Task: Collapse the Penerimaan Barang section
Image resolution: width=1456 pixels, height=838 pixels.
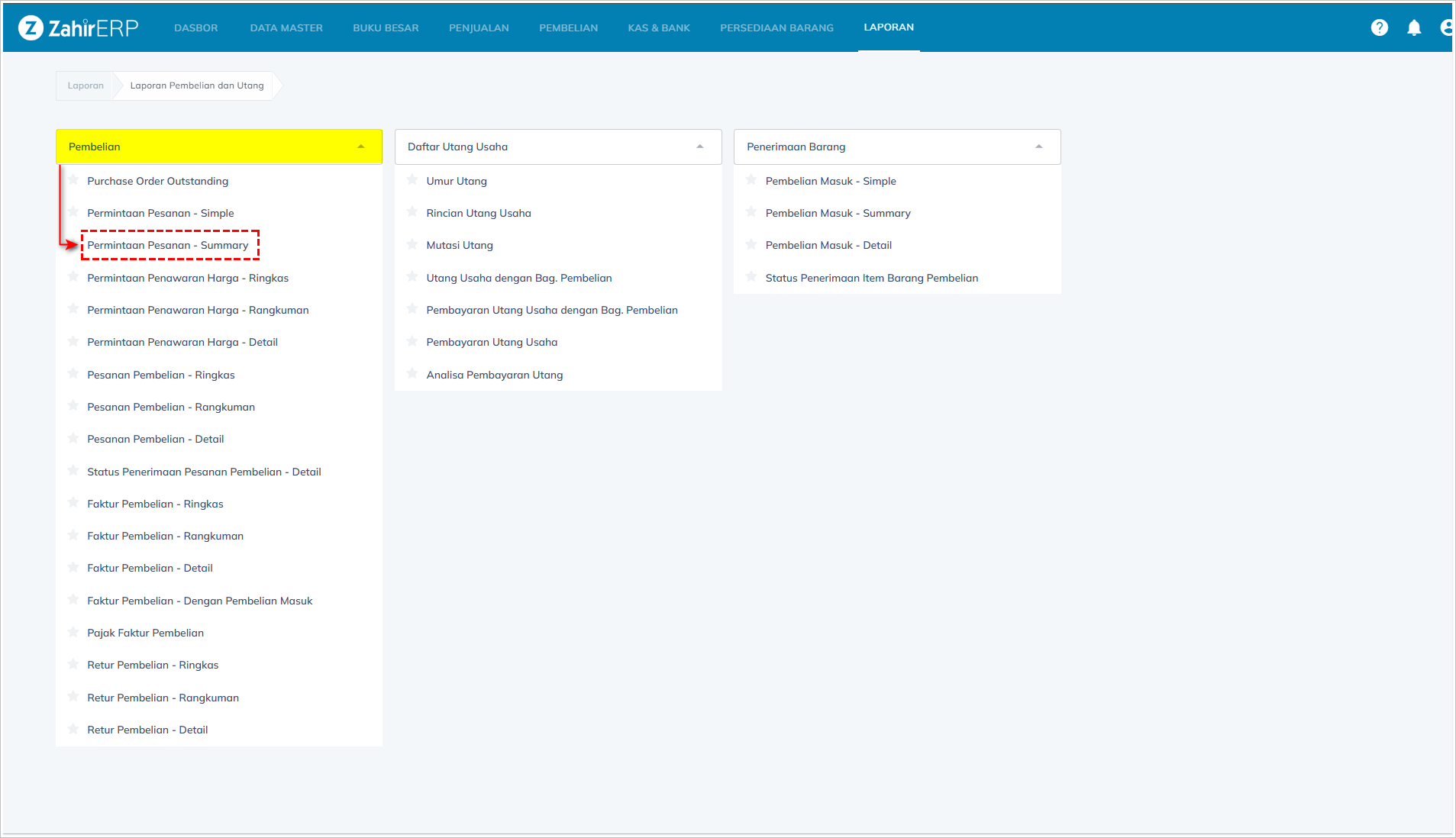Action: pos(1038,147)
